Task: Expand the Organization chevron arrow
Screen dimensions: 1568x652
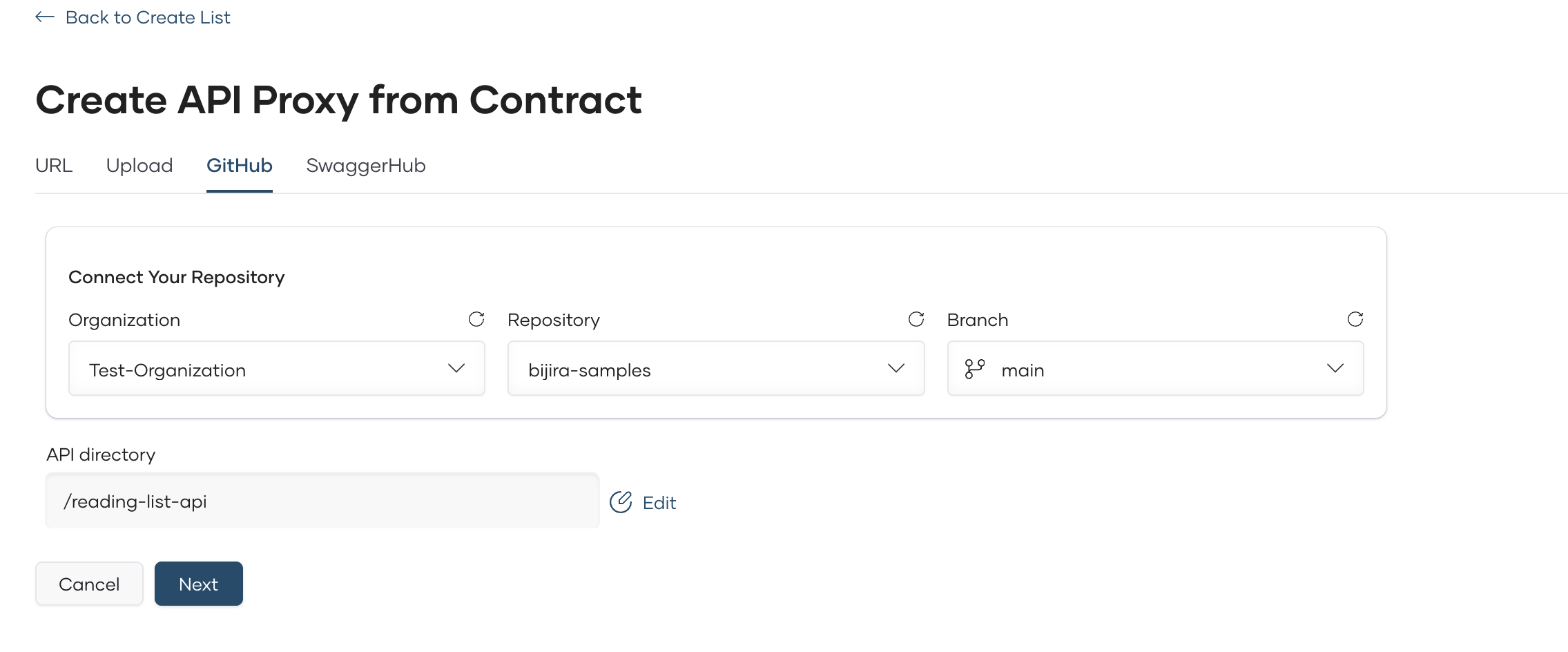Action: [x=456, y=368]
